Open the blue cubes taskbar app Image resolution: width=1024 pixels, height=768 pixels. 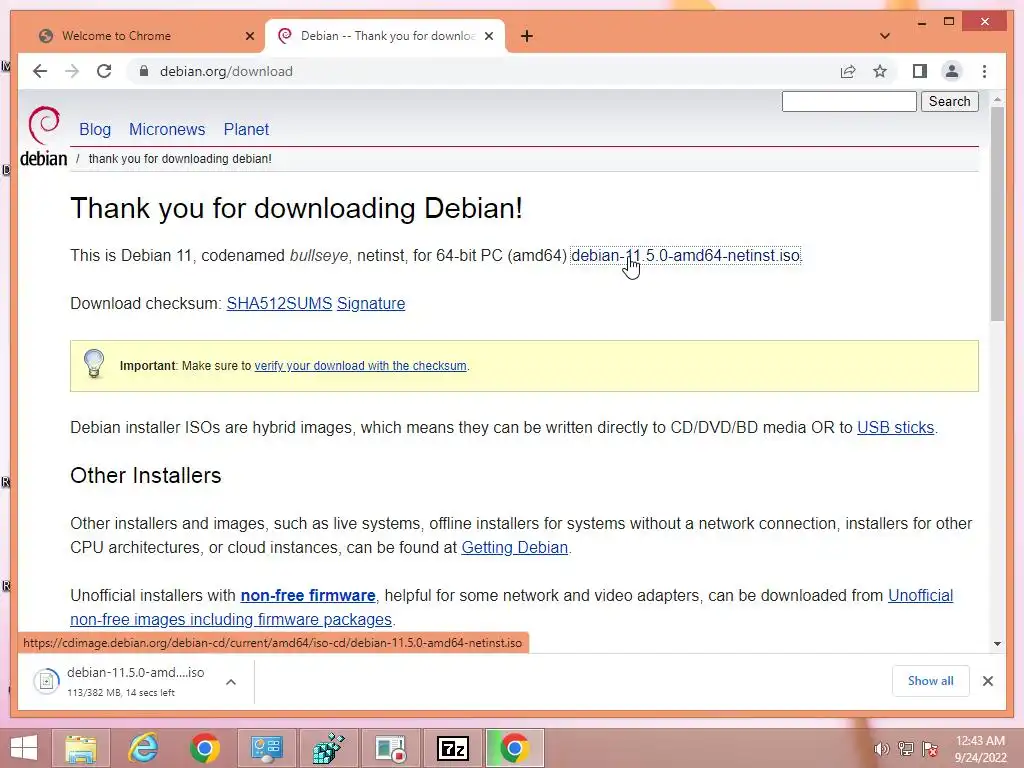tap(328, 748)
